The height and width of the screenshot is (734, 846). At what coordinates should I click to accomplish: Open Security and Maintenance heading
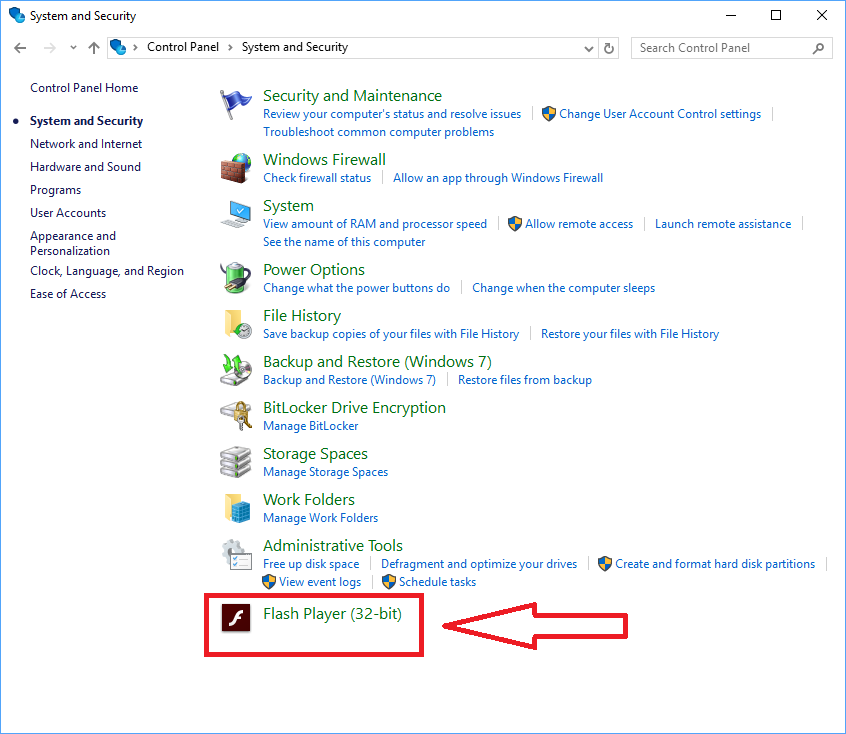352,96
